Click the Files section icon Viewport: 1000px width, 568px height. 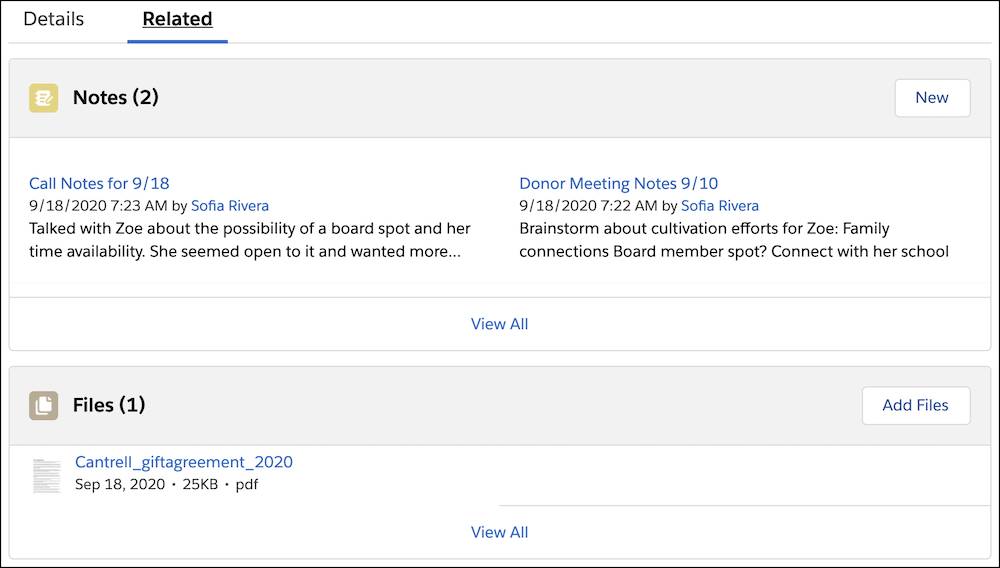pos(43,405)
